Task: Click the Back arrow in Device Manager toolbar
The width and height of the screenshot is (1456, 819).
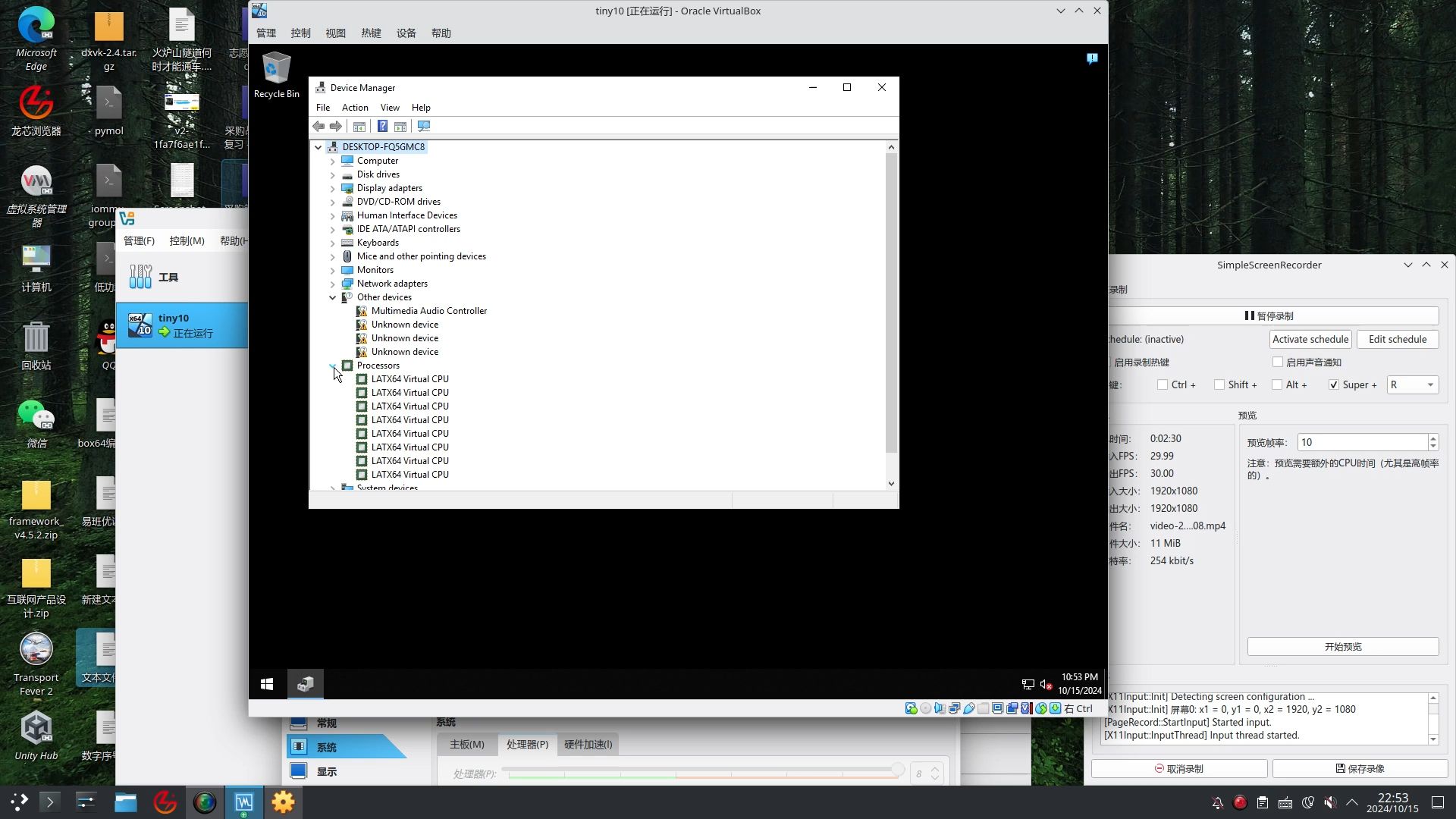Action: [x=318, y=127]
